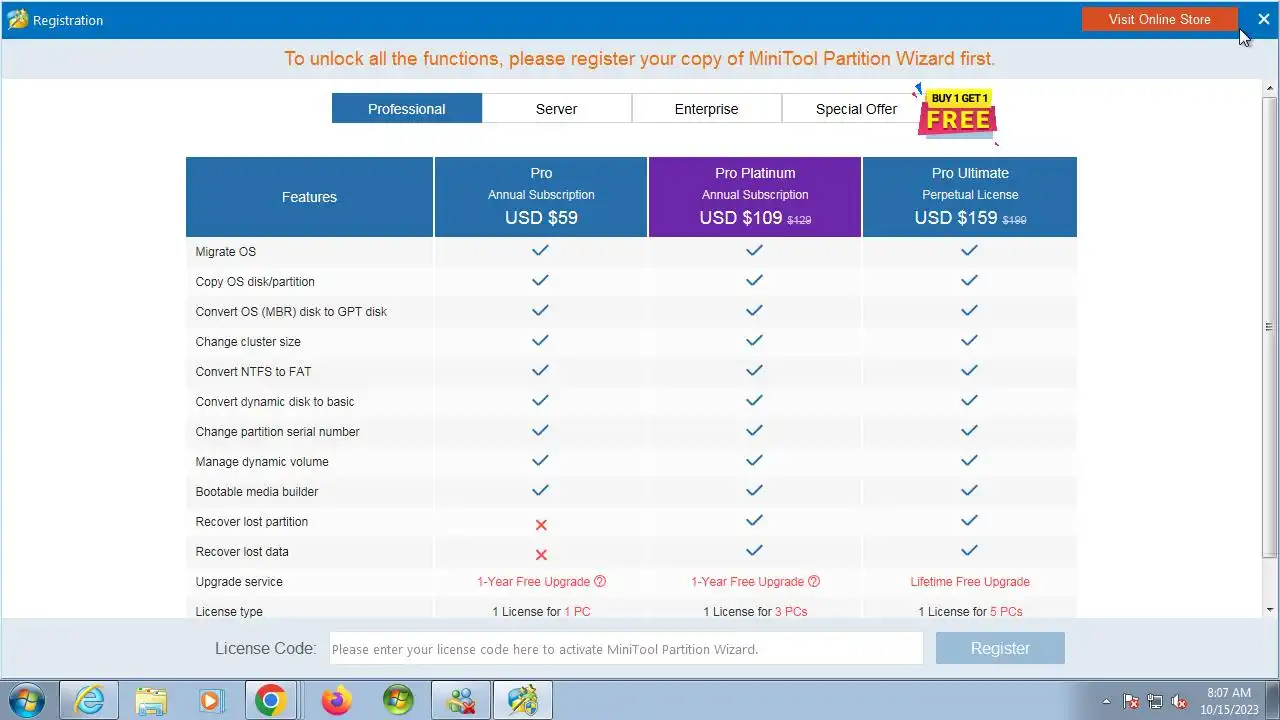Click Bootable media builder checkmark under Pro Platinum
The width and height of the screenshot is (1280, 720).
(x=755, y=490)
